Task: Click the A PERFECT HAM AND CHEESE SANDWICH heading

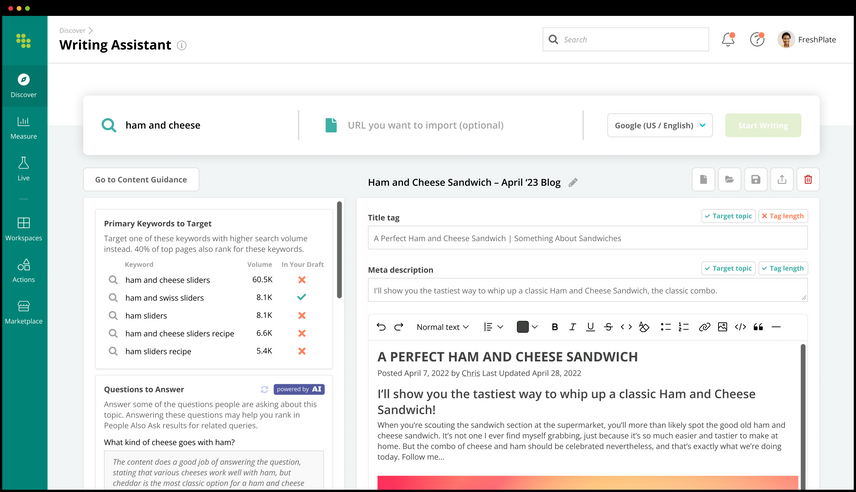Action: pyautogui.click(x=507, y=357)
